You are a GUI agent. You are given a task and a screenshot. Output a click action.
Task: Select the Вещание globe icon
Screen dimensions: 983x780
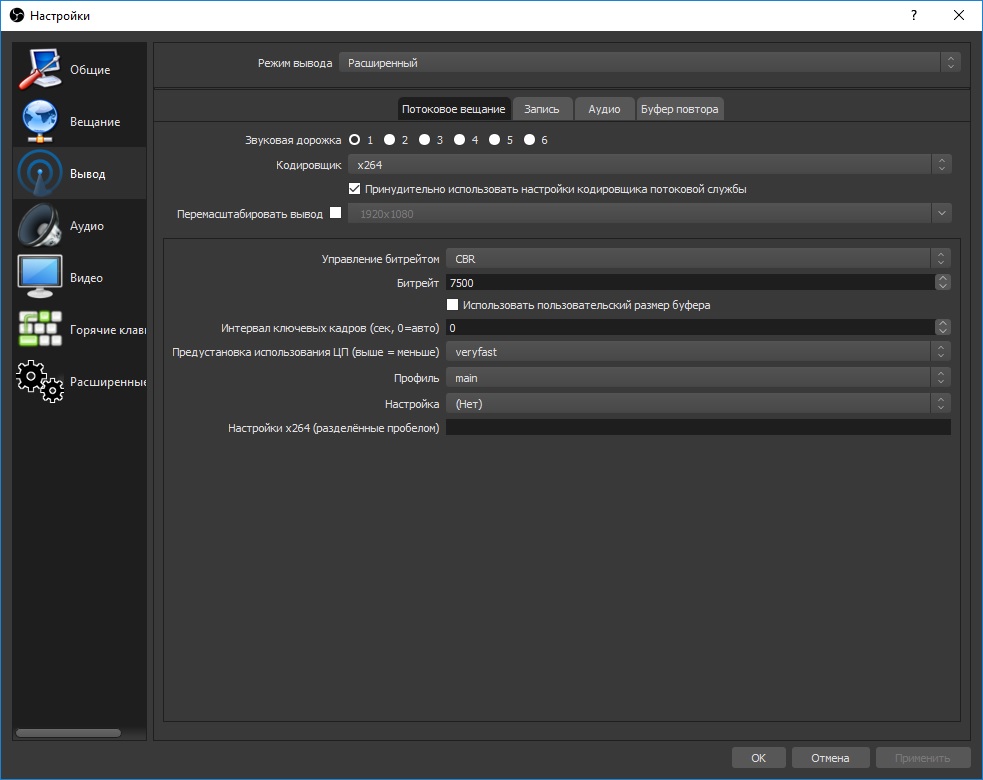pyautogui.click(x=40, y=122)
